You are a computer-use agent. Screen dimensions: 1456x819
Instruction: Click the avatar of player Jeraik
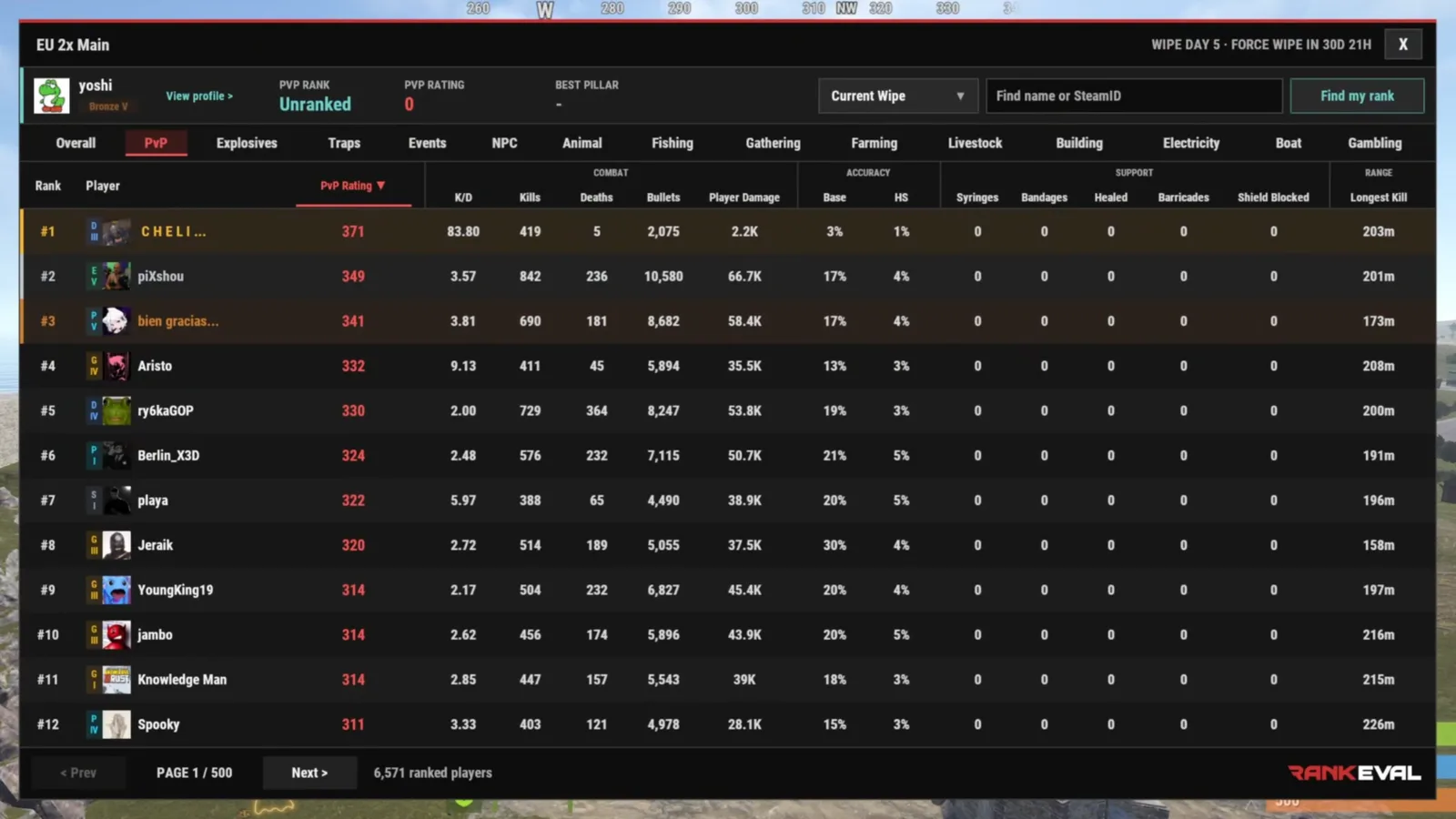click(x=116, y=545)
